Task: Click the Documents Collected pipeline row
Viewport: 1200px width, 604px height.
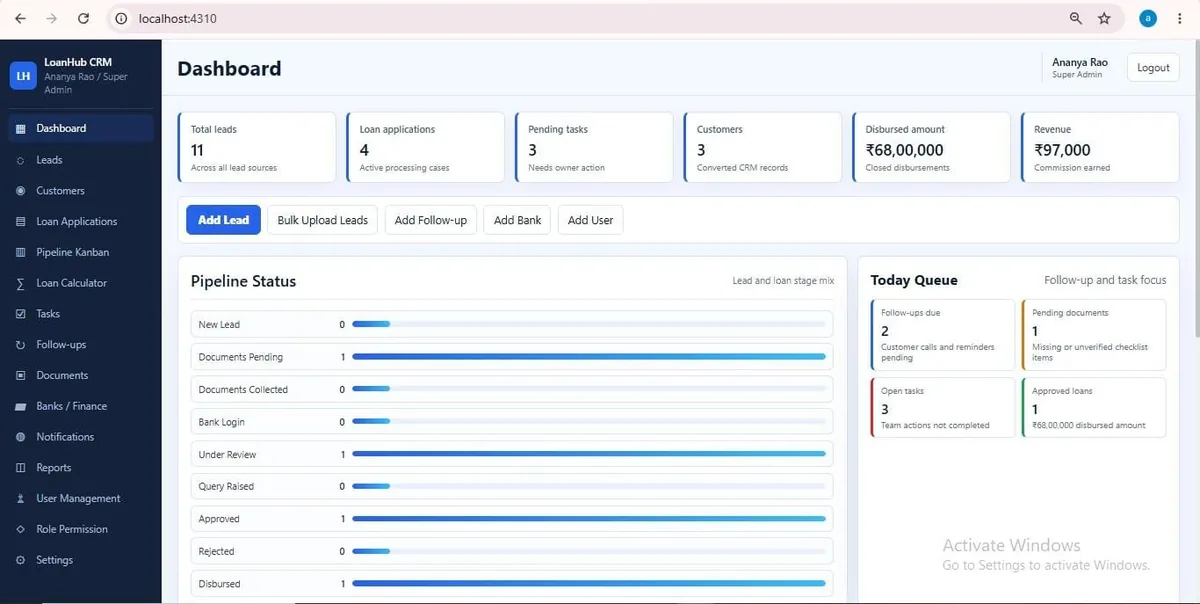Action: point(511,390)
